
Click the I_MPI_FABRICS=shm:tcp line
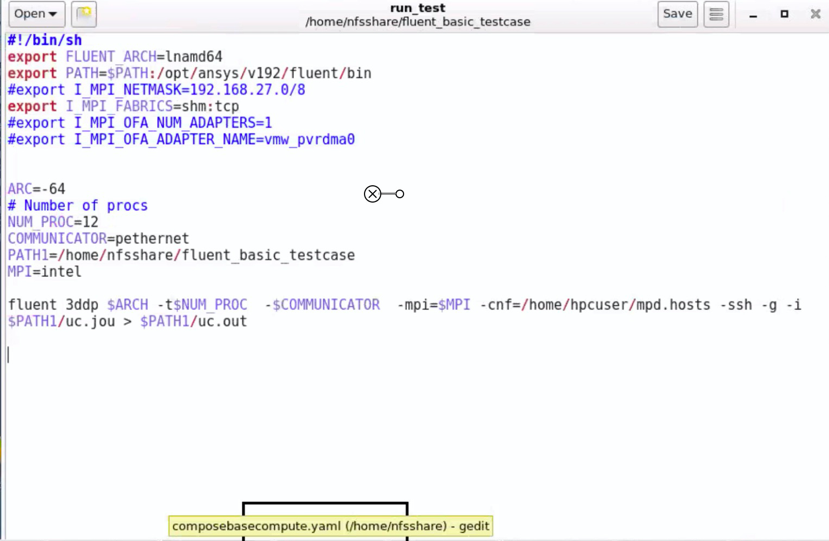[123, 106]
